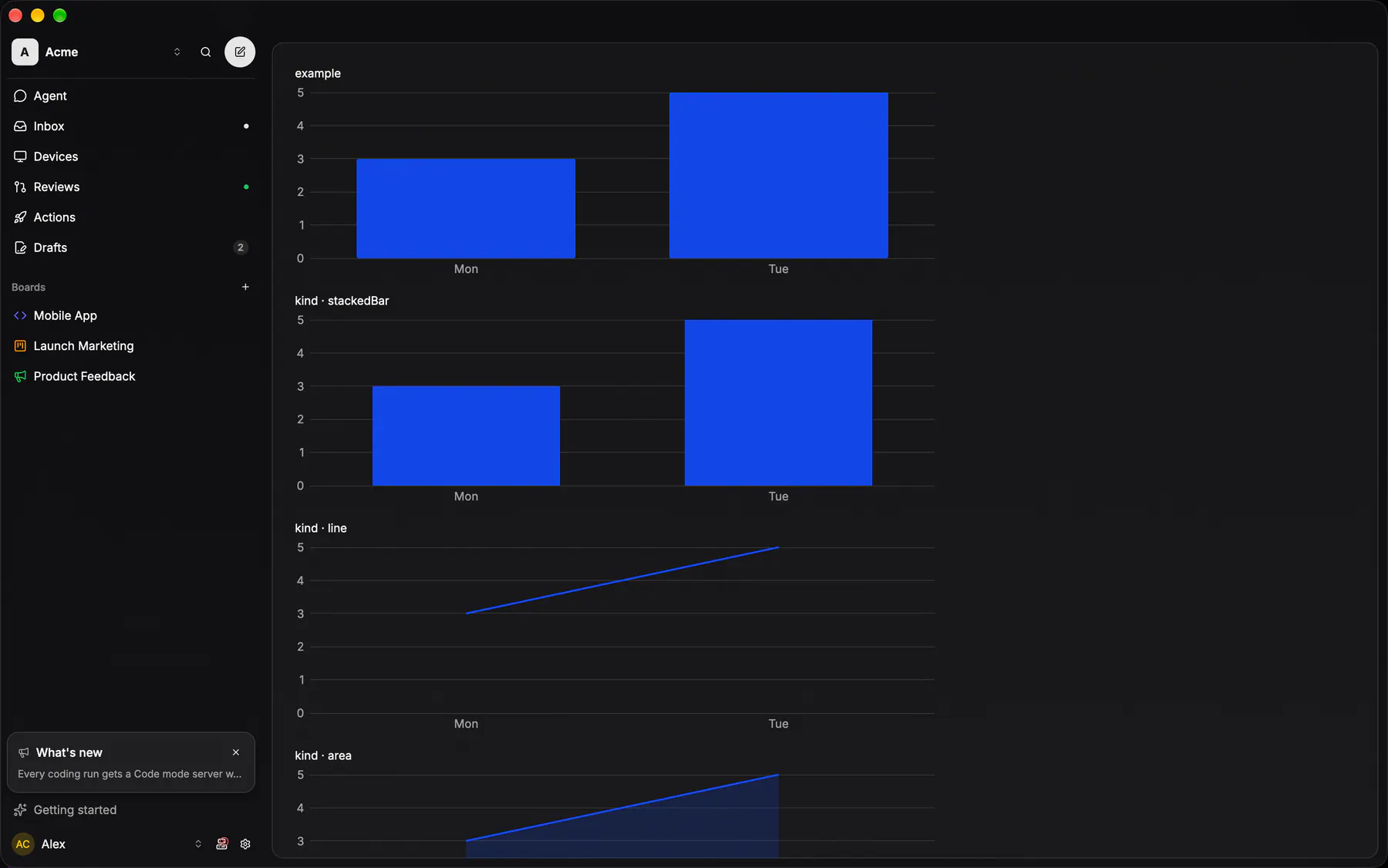
Task: Click the Tue bar in the stackedBar chart
Action: click(778, 402)
